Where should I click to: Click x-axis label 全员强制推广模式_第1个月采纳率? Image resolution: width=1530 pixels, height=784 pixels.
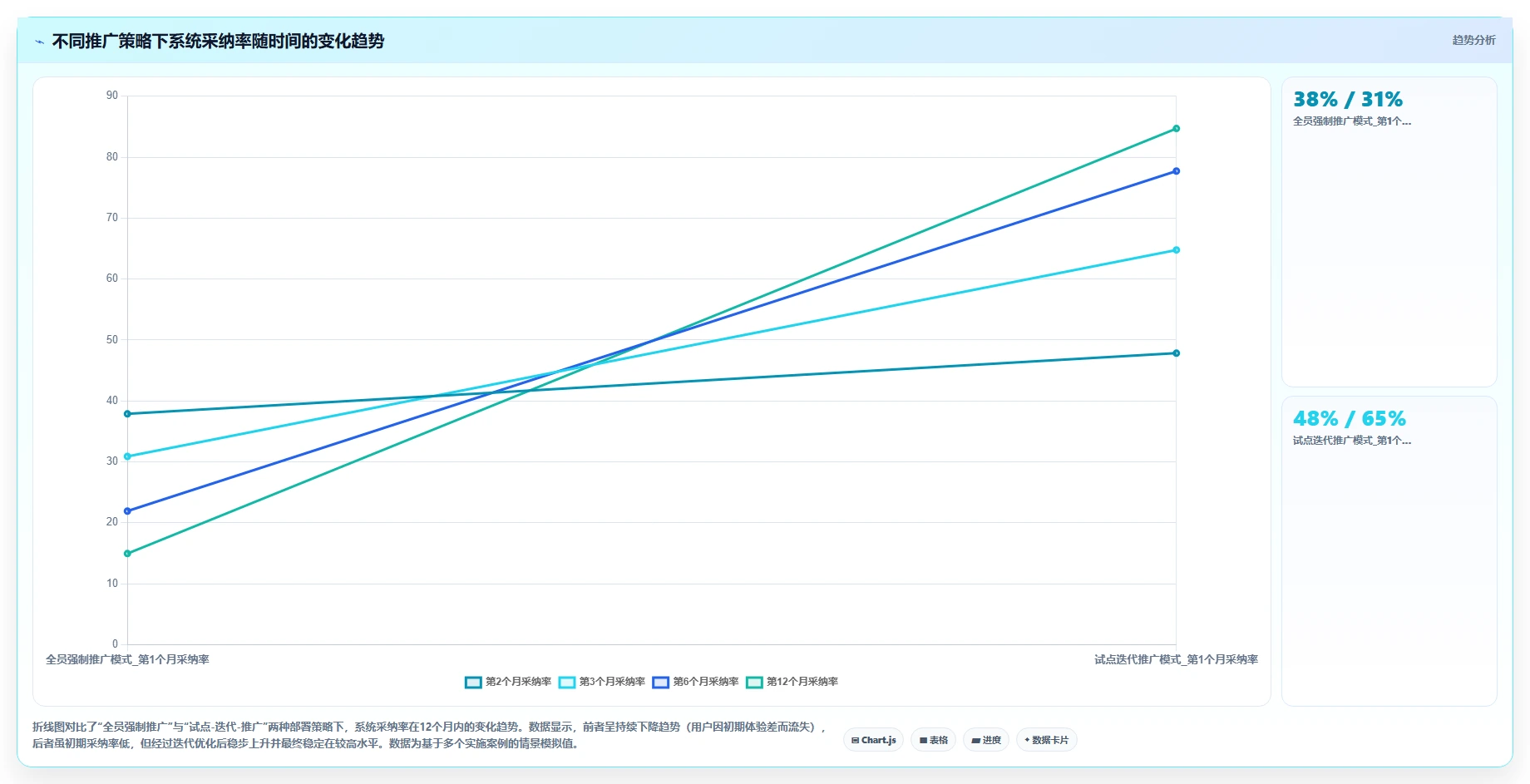pos(127,660)
